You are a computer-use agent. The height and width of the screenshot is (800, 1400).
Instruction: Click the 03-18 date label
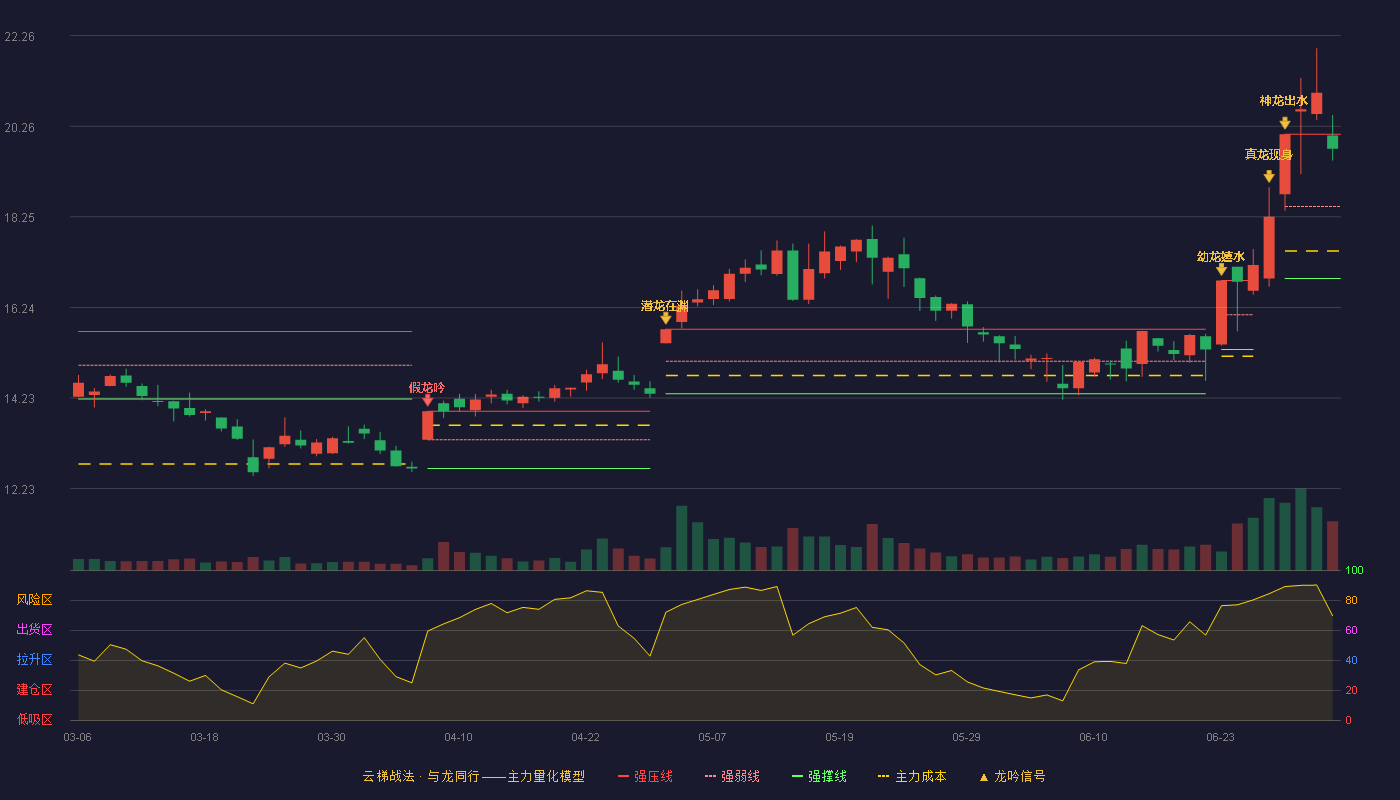(204, 737)
